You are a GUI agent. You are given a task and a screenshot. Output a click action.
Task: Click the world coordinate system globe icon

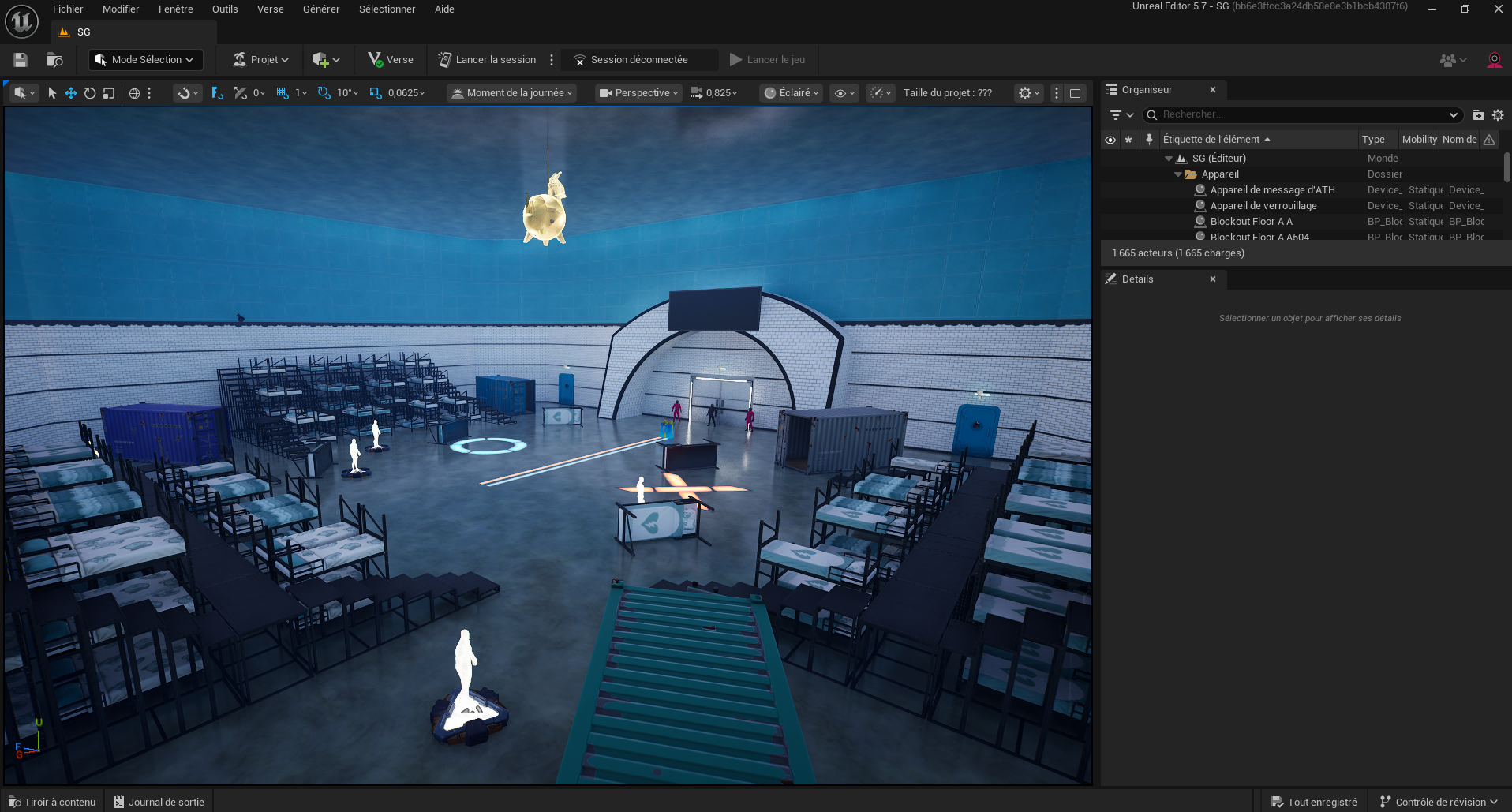pos(134,93)
